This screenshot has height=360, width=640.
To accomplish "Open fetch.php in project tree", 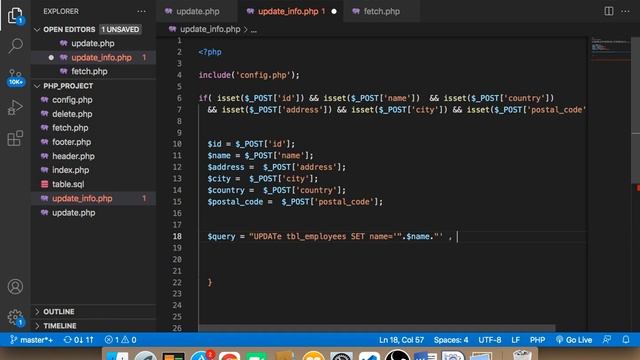I will click(93, 128).
